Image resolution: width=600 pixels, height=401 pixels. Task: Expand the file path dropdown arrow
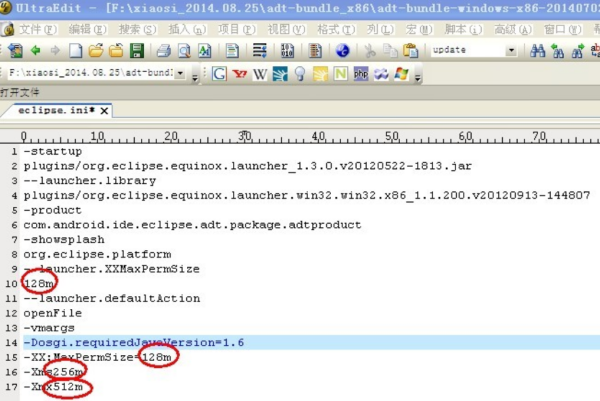tap(180, 73)
